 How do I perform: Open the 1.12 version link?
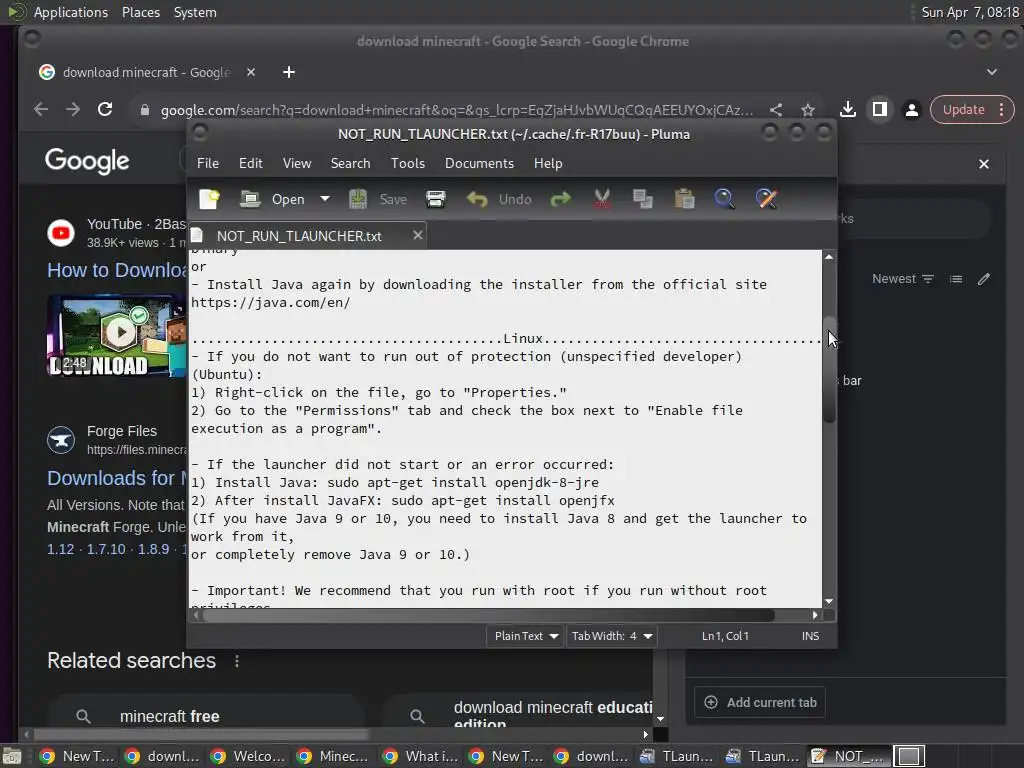point(61,549)
